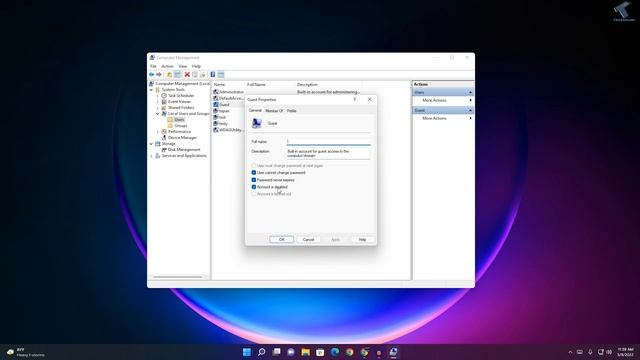Collapse Local Users and Groups node
640x360 pixels.
pos(158,114)
